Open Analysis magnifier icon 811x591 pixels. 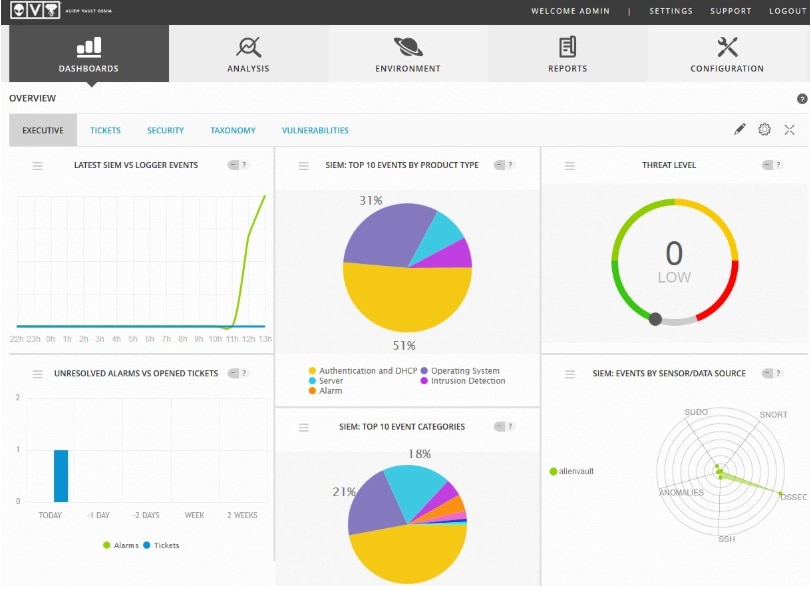point(248,46)
